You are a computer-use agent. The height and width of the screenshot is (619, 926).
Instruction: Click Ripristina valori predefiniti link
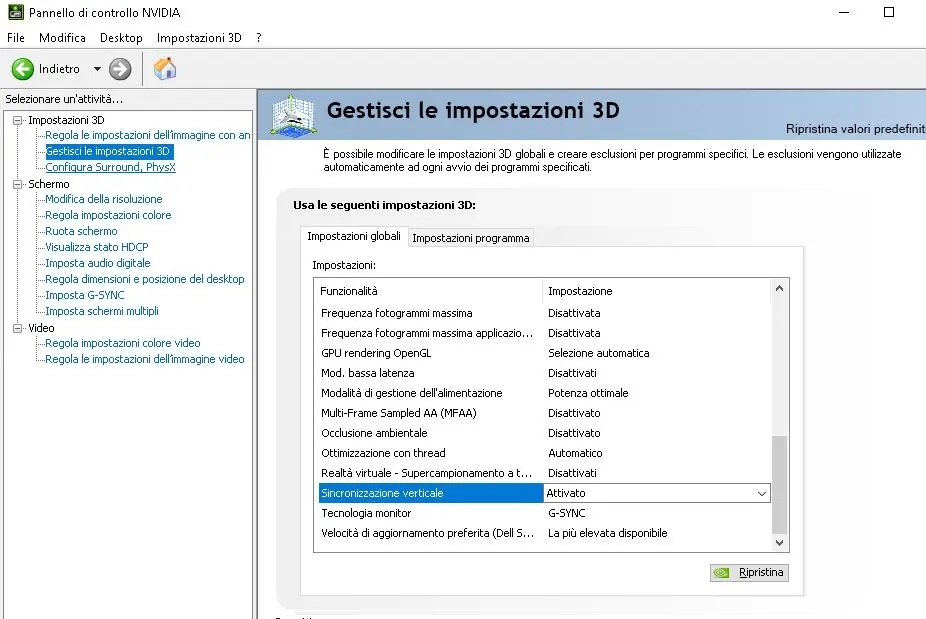[855, 129]
